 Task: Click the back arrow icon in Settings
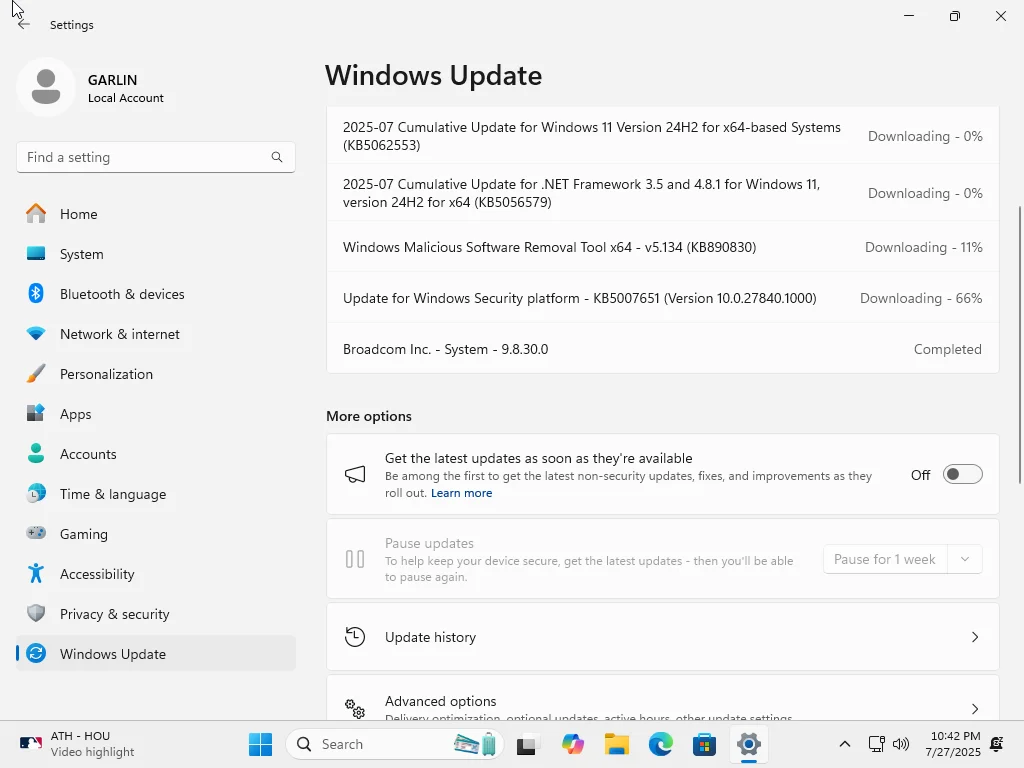[24, 25]
